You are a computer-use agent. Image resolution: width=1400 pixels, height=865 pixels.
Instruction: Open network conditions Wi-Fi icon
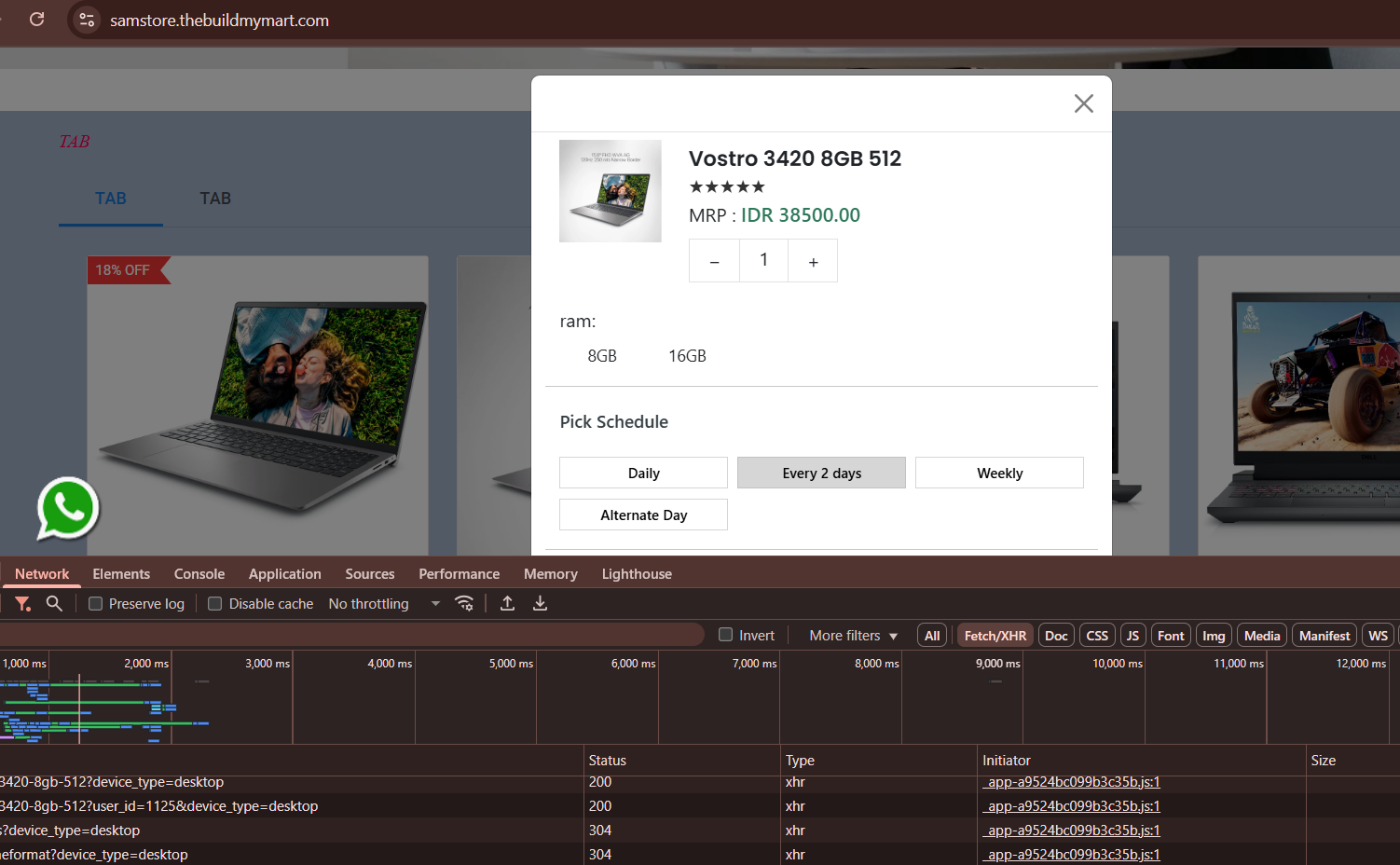click(x=464, y=604)
